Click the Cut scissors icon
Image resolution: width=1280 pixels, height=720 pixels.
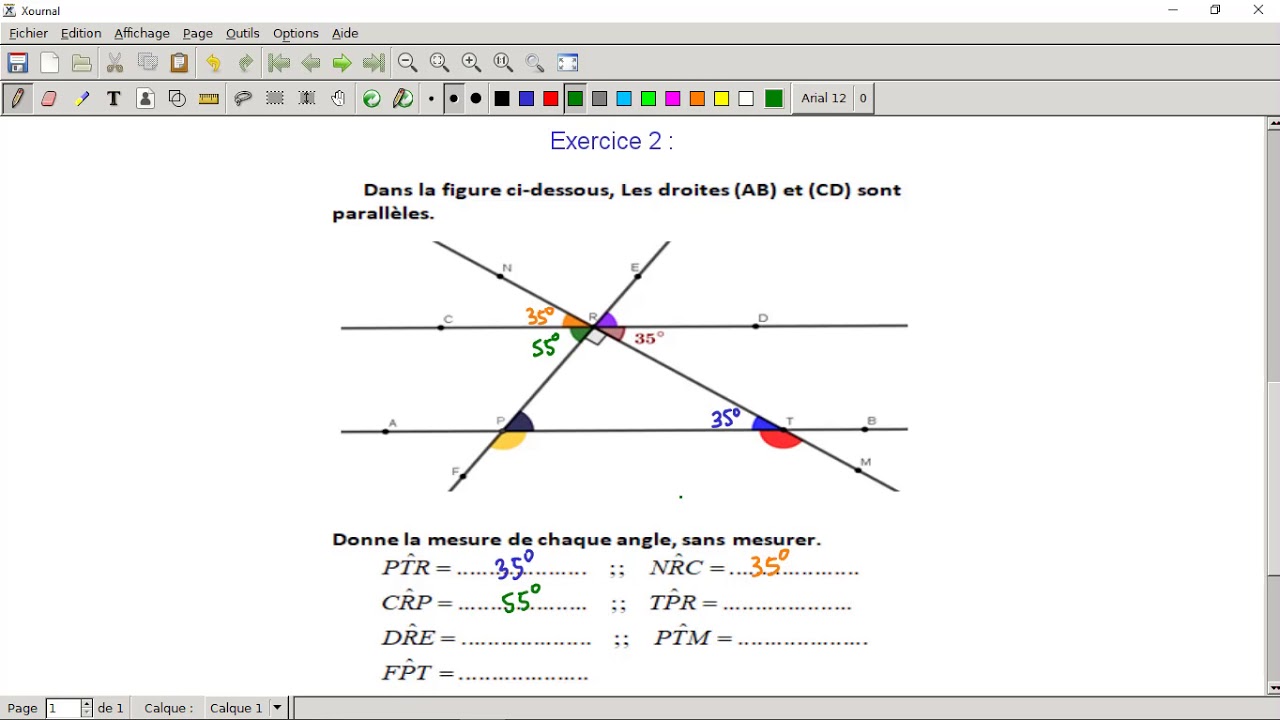pos(115,63)
